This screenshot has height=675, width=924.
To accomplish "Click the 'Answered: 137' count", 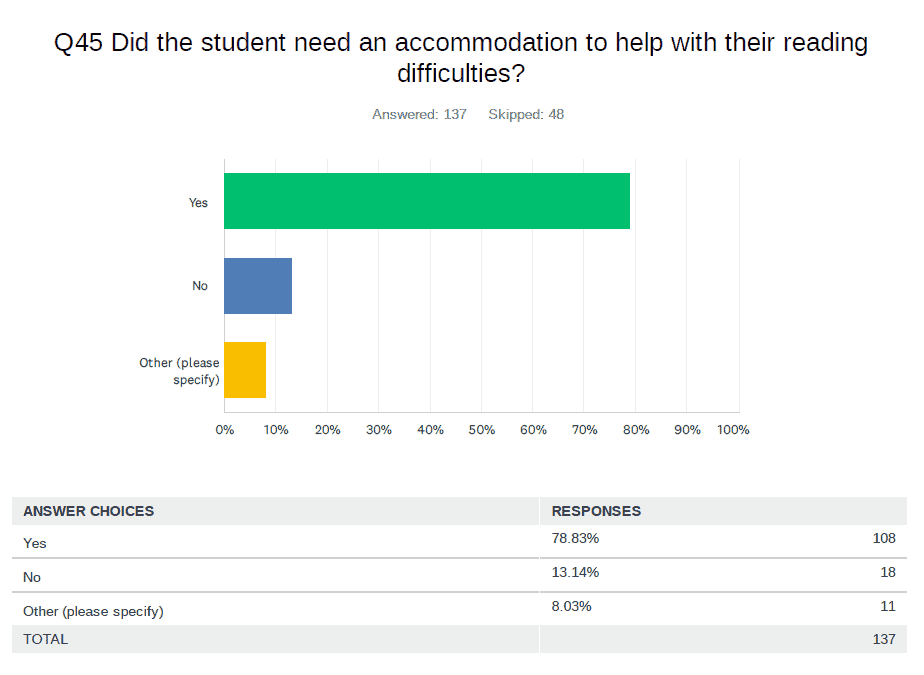I will click(x=419, y=114).
